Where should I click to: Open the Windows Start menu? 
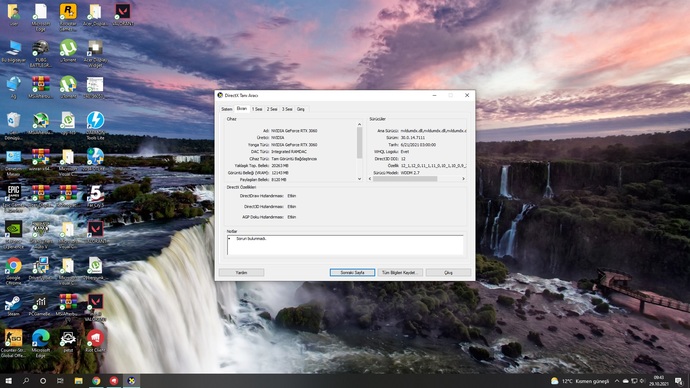[8, 381]
